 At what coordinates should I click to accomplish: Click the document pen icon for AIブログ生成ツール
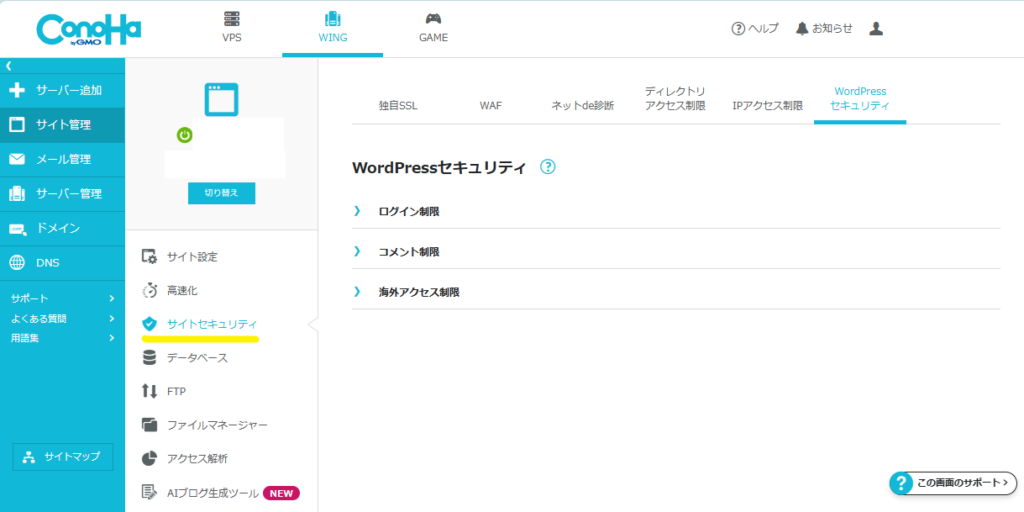point(150,492)
